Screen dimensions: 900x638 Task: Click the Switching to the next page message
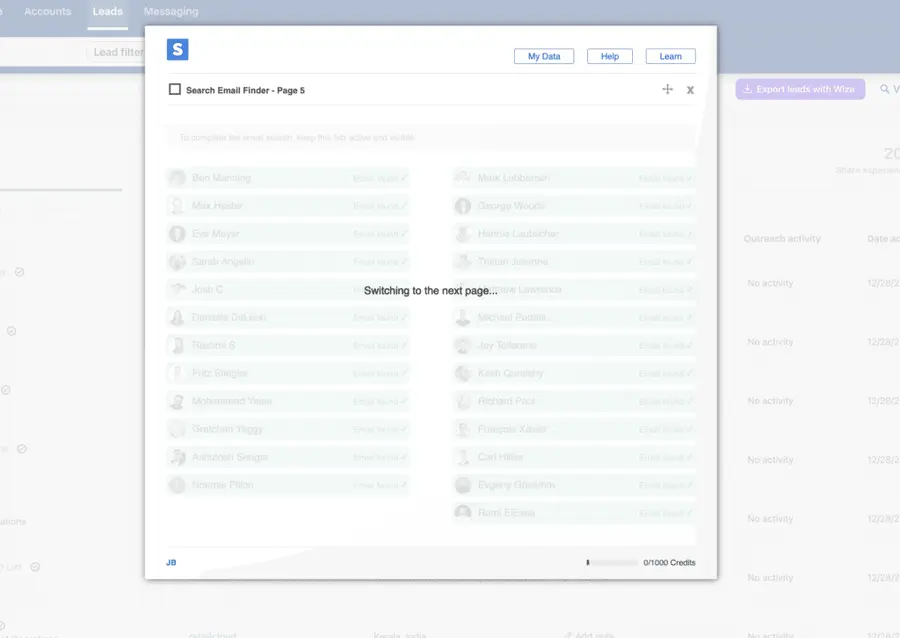[430, 291]
